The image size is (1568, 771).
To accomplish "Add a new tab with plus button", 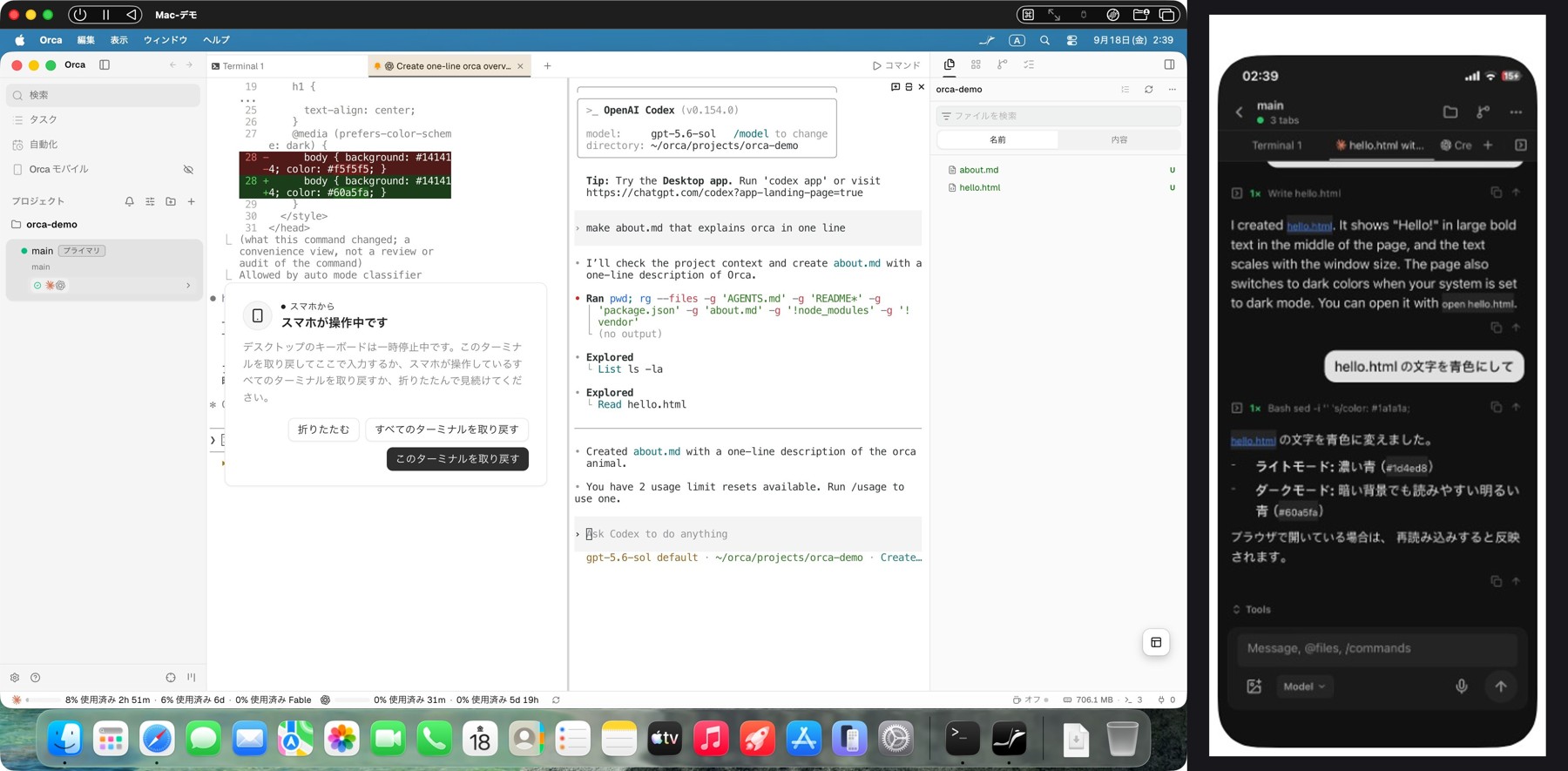I will (547, 66).
